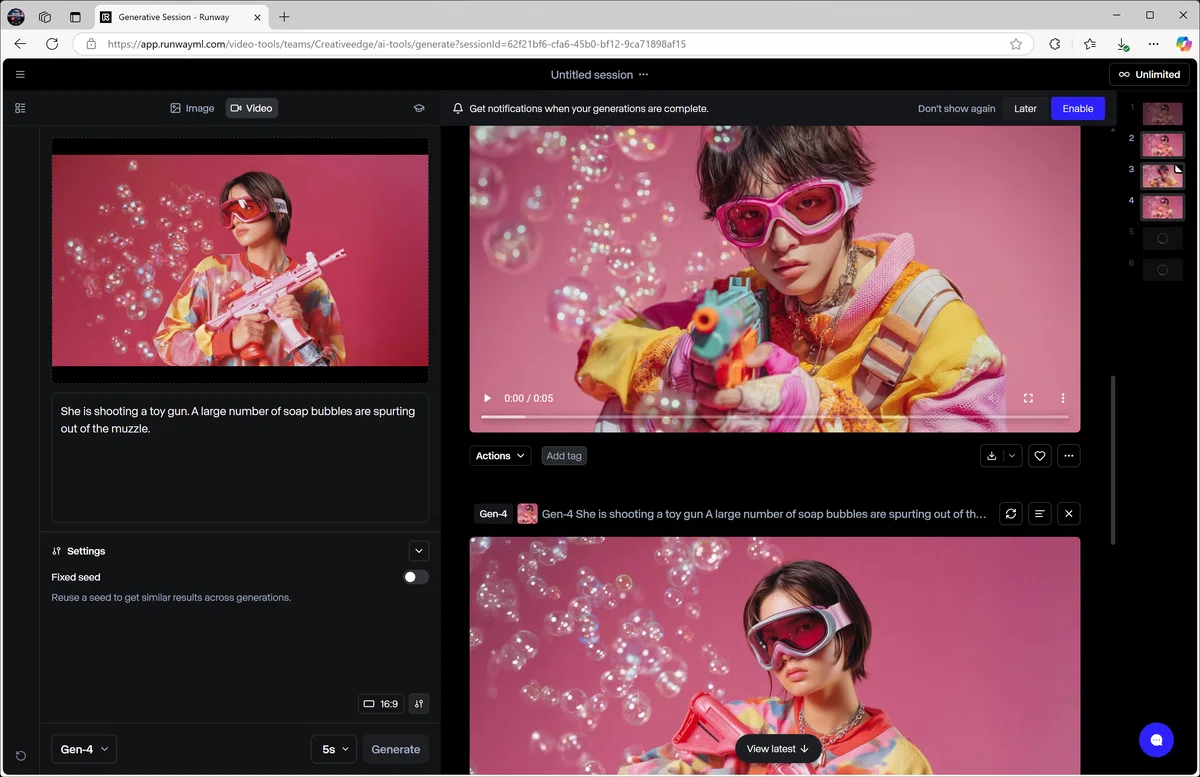Select the Generative Session - Runway browser tab

pyautogui.click(x=180, y=17)
